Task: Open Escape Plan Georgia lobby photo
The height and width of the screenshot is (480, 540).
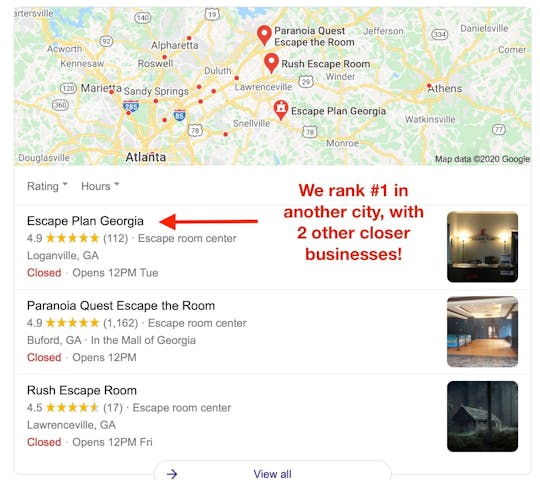Action: pyautogui.click(x=482, y=247)
